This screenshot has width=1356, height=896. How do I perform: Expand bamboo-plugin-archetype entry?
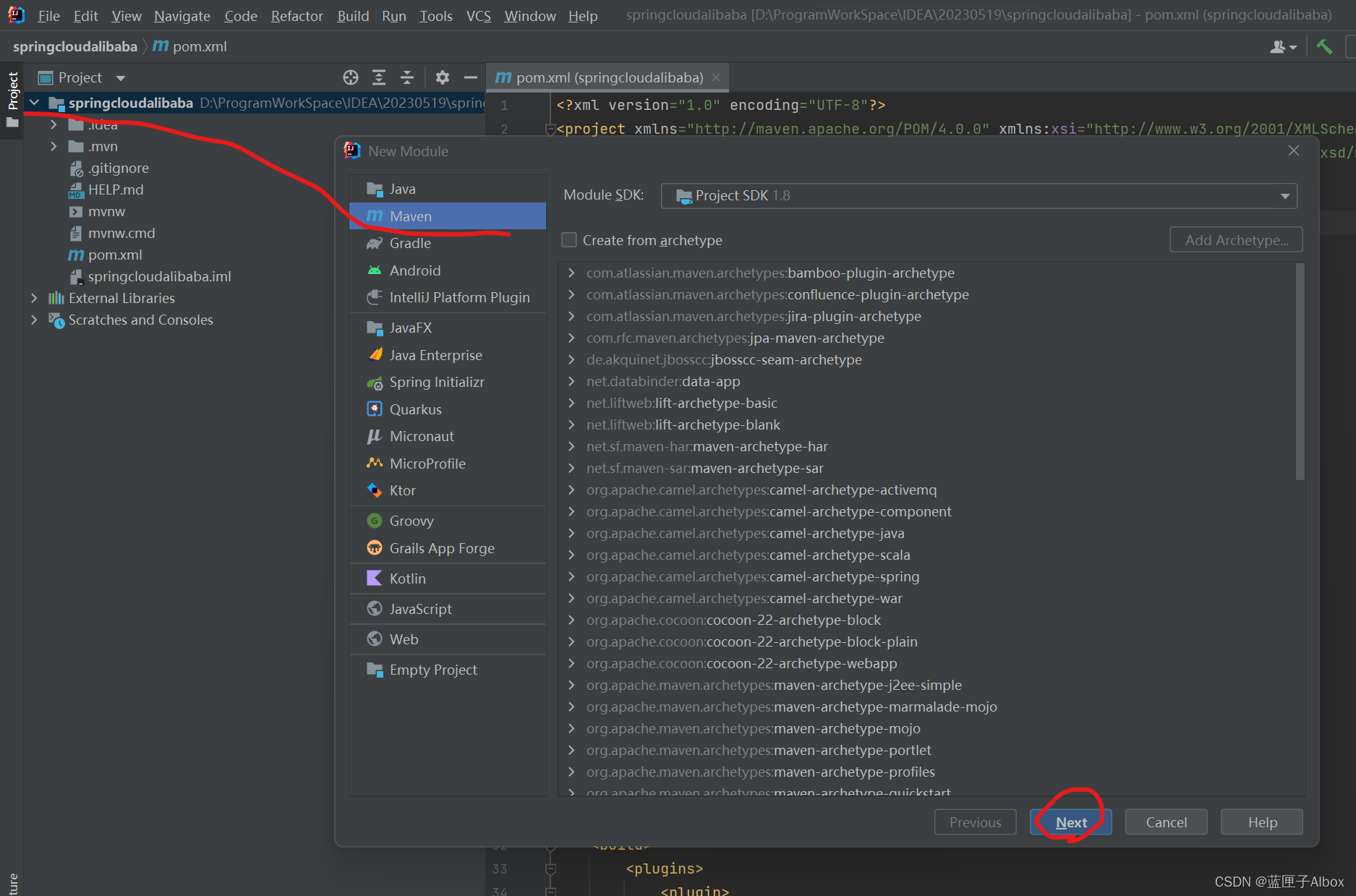(571, 273)
